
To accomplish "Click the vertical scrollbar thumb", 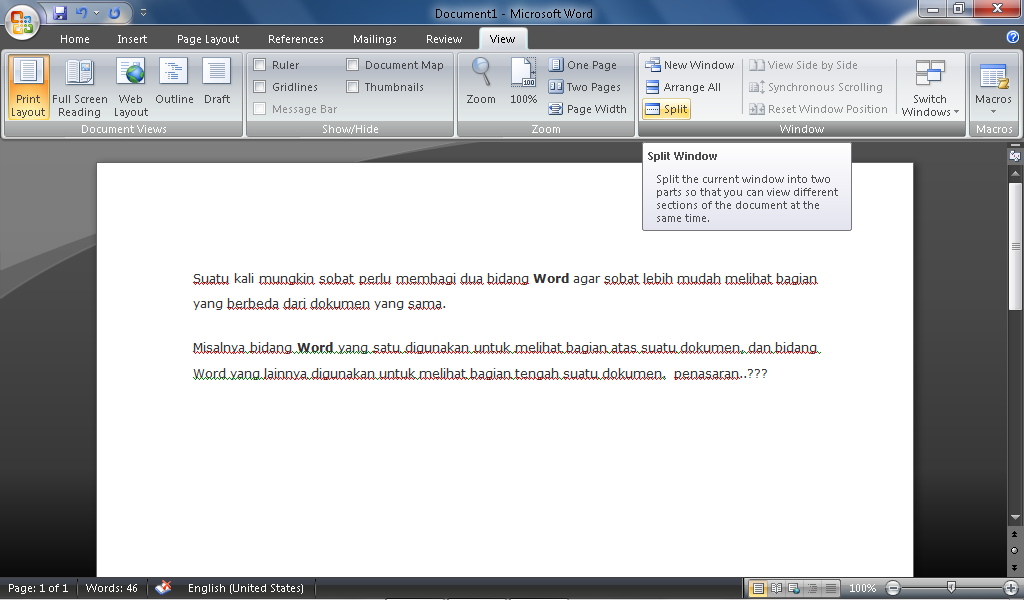I will point(1015,245).
